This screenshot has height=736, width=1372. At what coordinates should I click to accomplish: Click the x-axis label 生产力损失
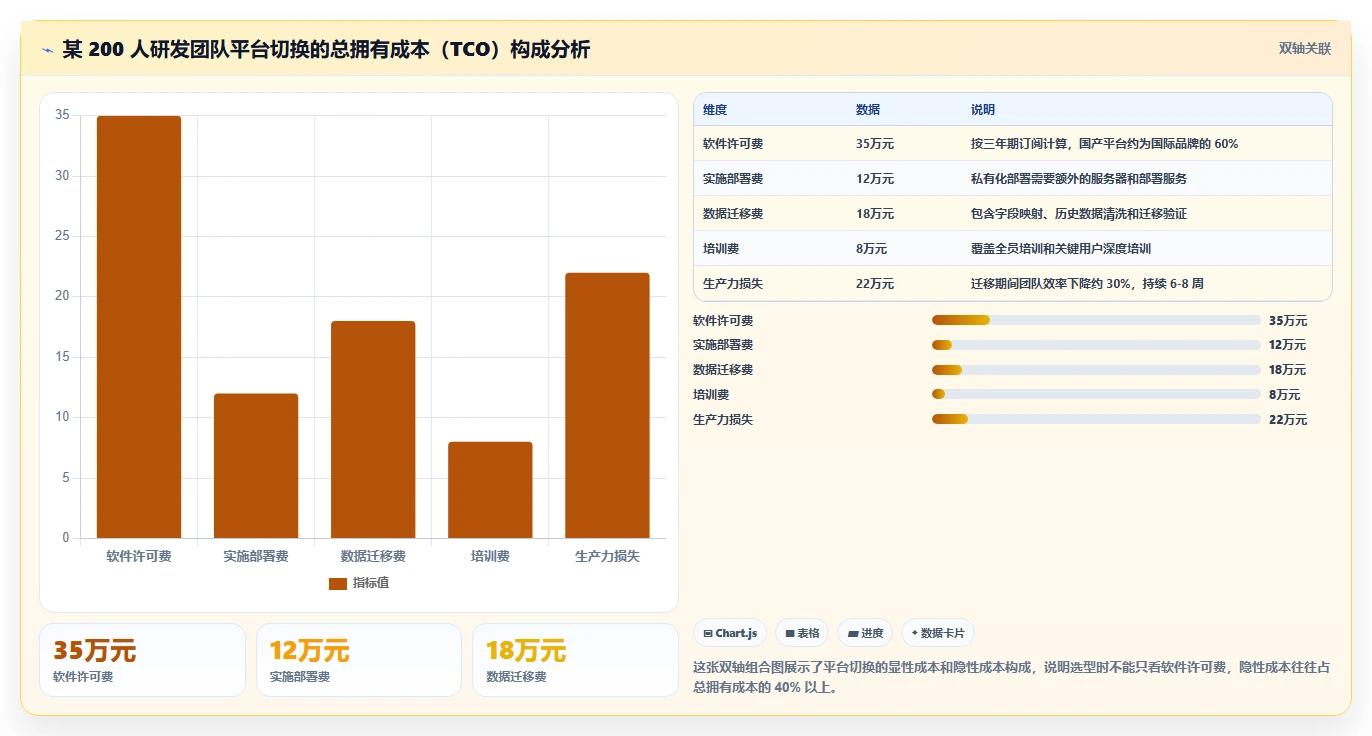[607, 556]
